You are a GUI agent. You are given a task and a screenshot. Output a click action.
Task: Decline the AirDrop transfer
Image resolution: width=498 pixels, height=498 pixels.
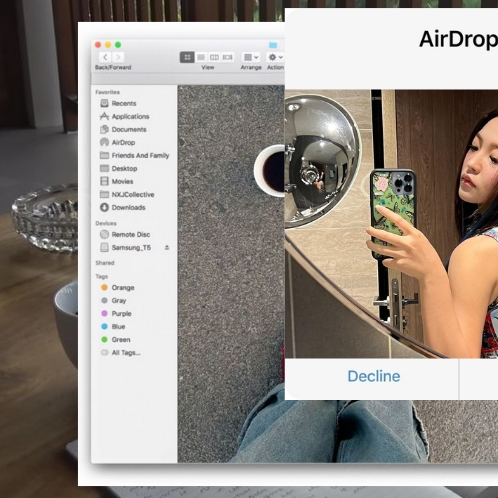point(374,376)
